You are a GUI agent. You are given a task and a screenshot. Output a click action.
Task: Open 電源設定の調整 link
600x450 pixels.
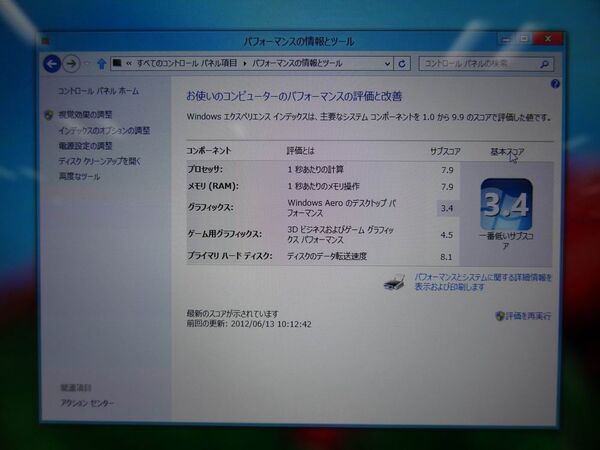(x=85, y=146)
